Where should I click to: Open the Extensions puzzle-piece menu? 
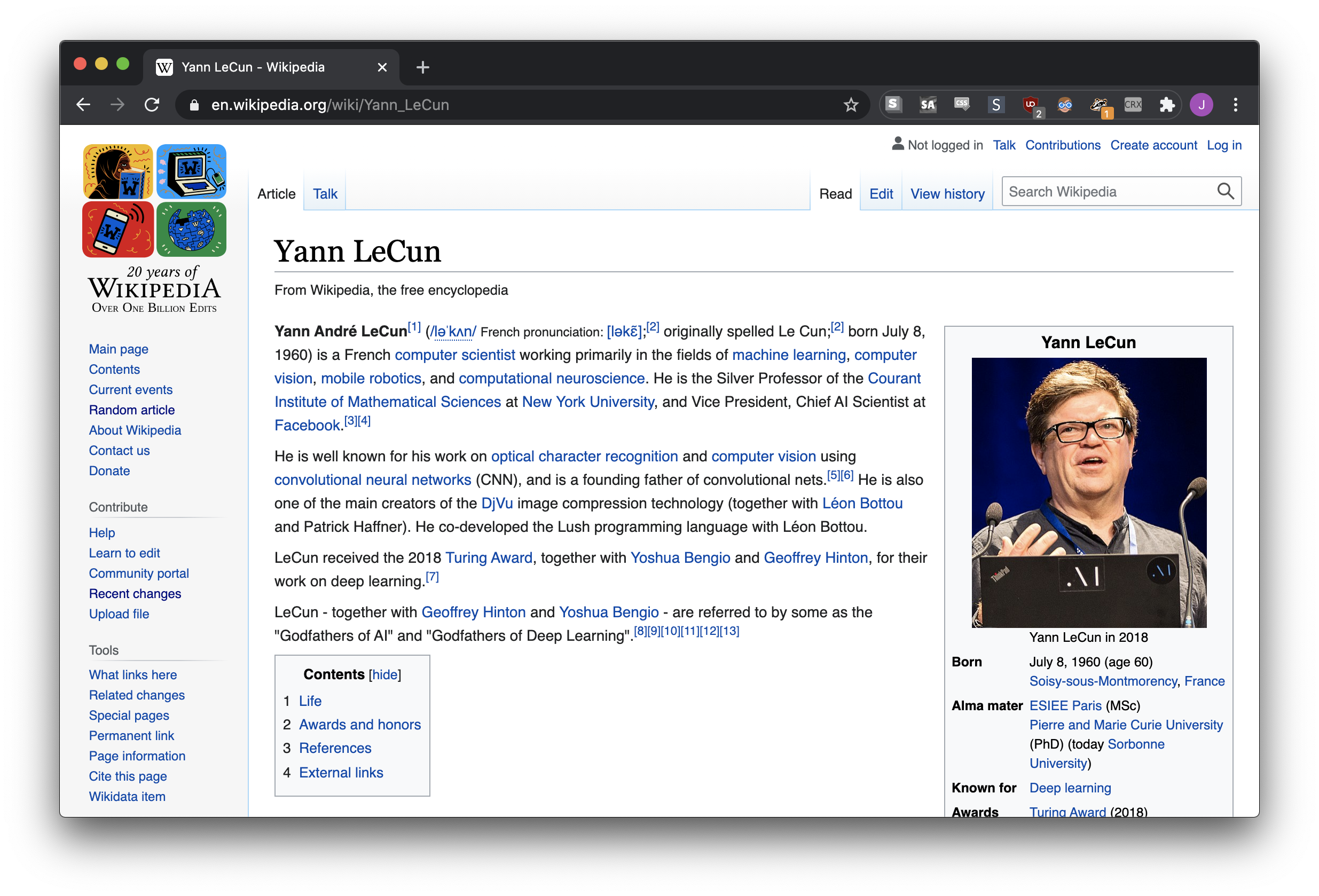[1167, 105]
